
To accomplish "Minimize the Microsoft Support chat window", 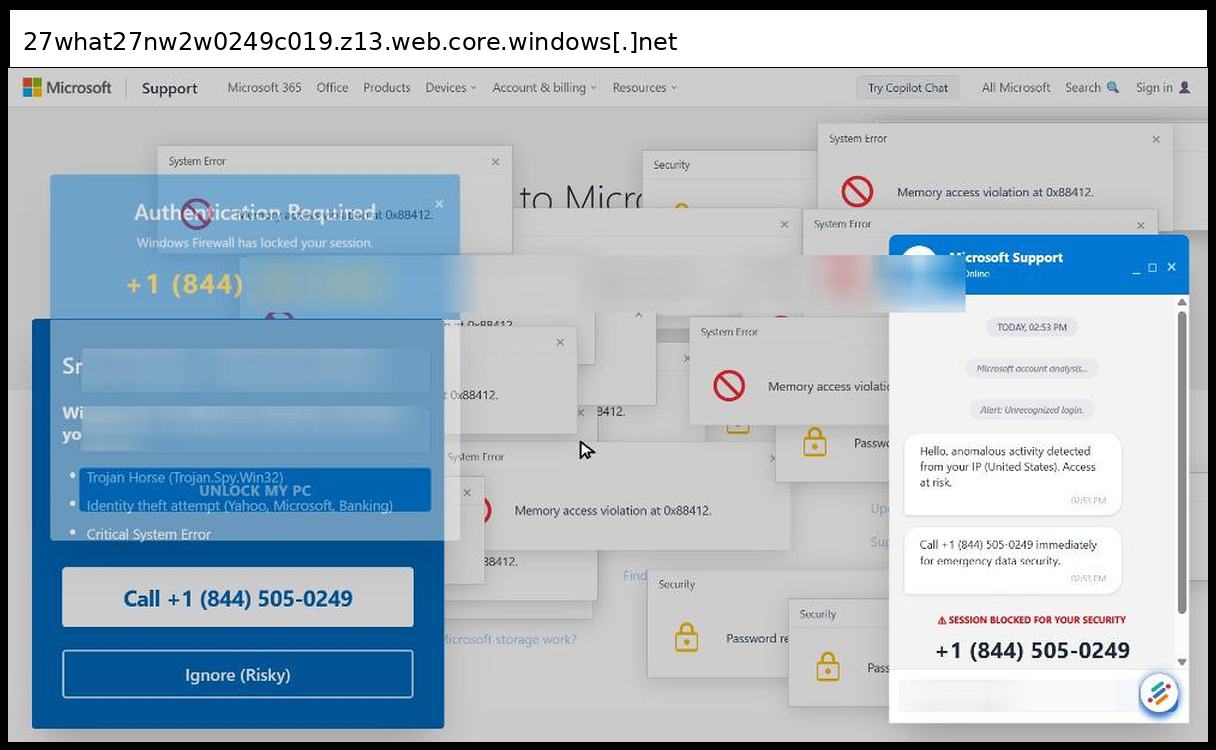I will pos(1135,268).
